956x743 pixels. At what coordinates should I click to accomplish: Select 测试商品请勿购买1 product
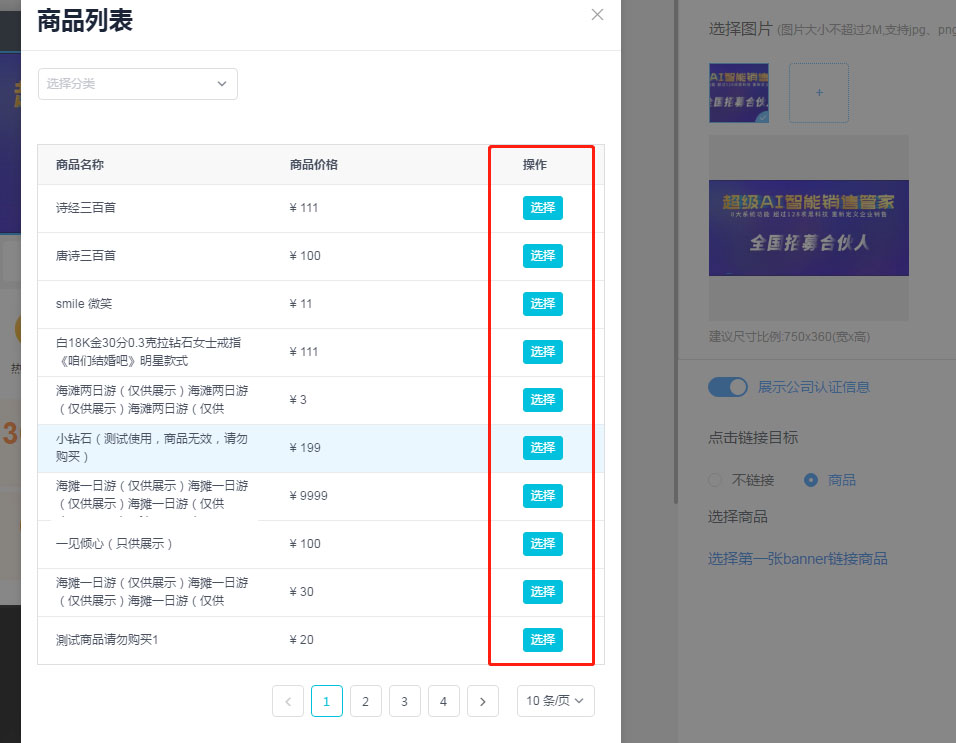coord(543,640)
